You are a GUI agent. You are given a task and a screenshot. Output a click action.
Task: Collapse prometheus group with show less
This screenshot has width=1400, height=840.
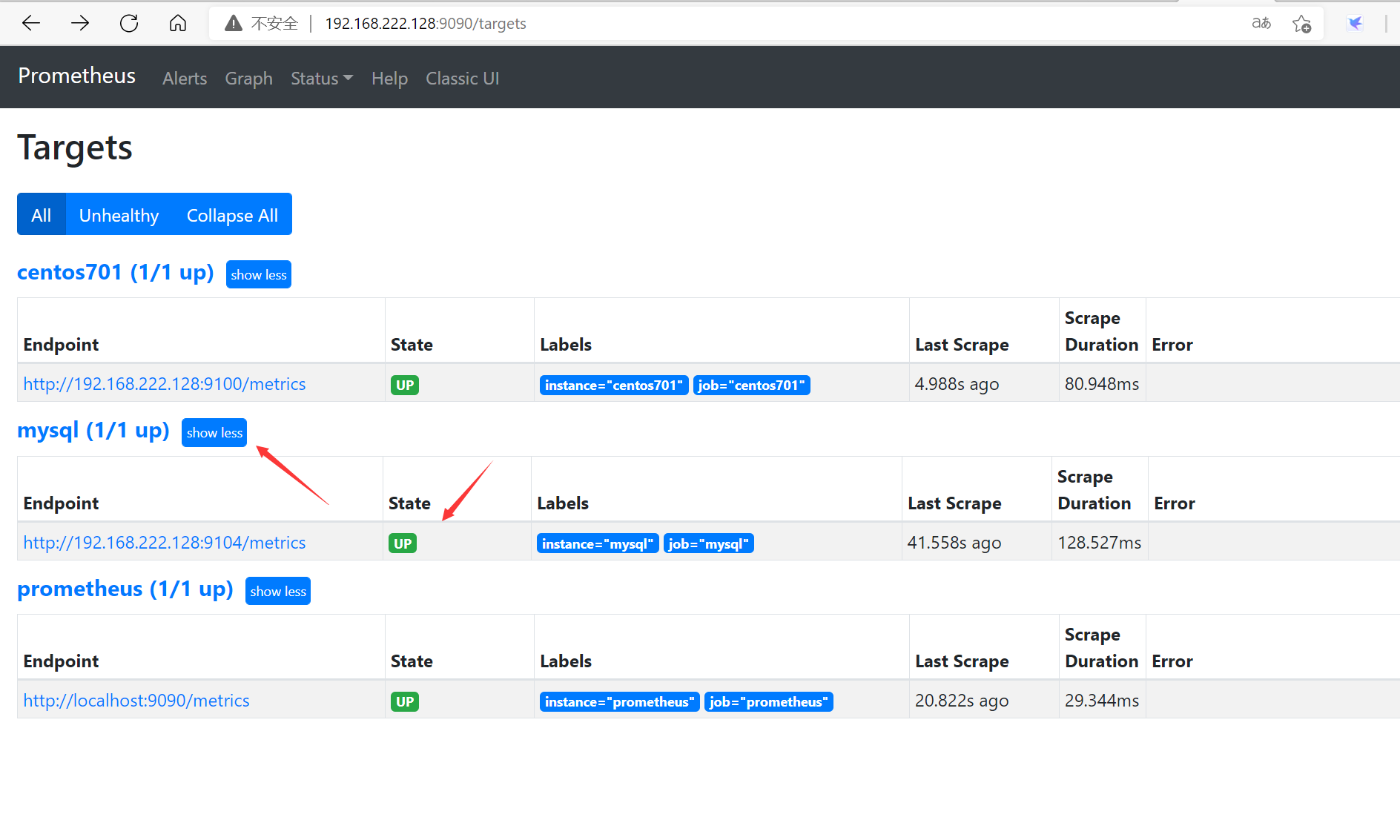pyautogui.click(x=278, y=591)
